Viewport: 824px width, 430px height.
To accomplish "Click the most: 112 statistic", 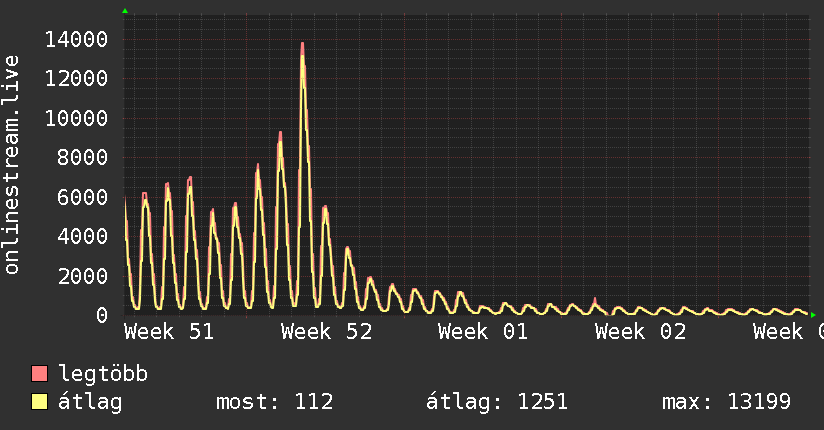I will coord(274,402).
